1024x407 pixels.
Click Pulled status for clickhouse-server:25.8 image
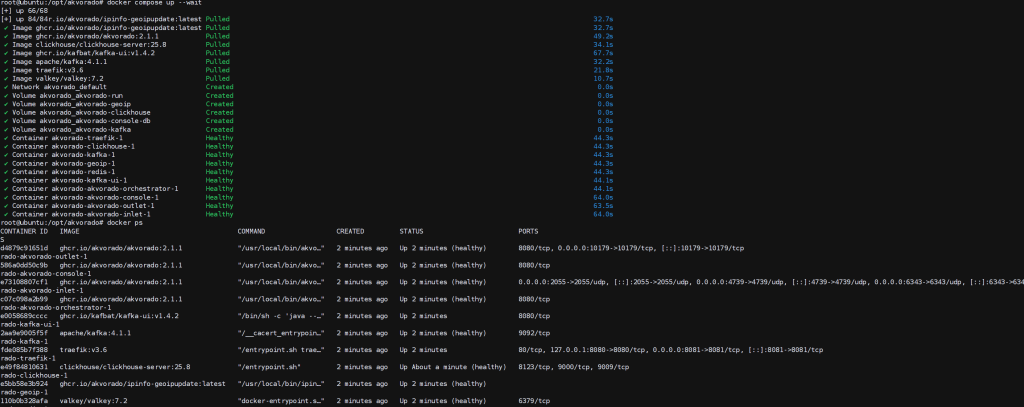click(x=218, y=45)
